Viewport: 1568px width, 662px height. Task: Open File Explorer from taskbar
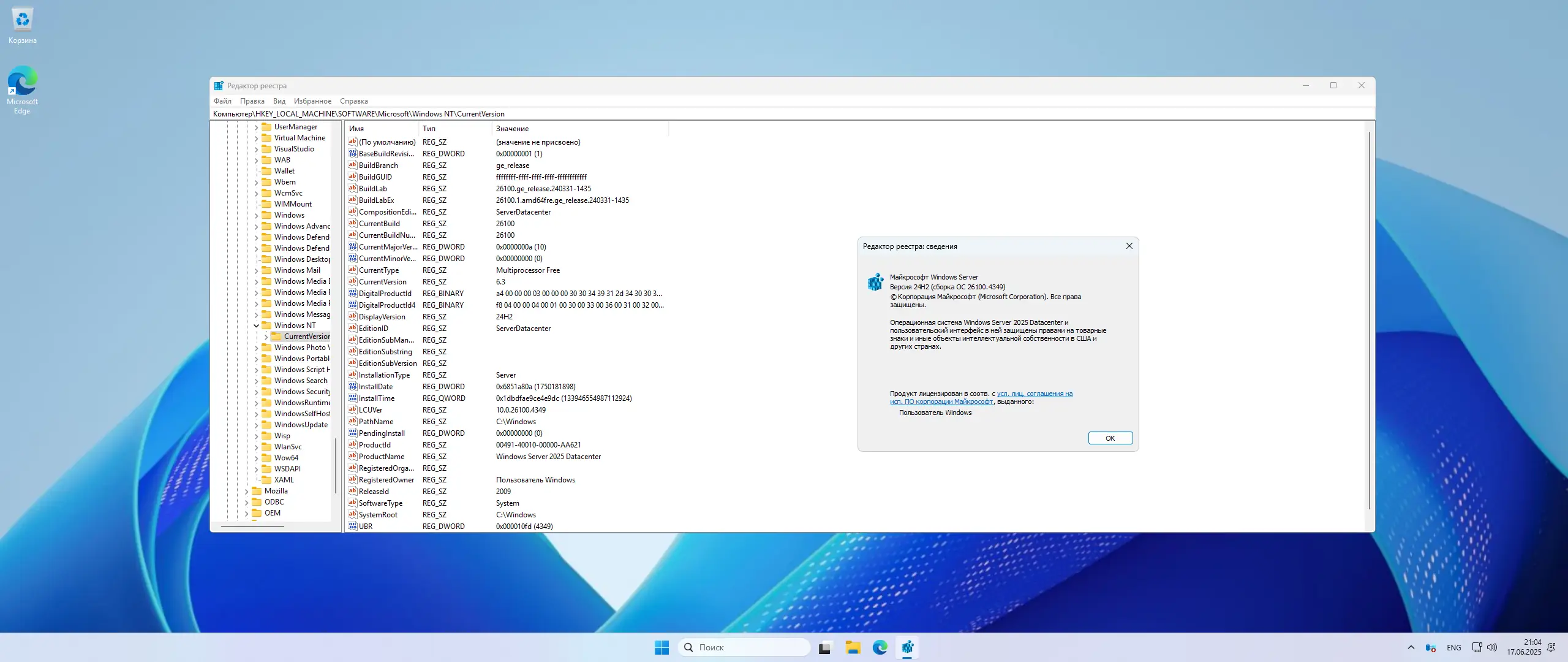(853, 647)
